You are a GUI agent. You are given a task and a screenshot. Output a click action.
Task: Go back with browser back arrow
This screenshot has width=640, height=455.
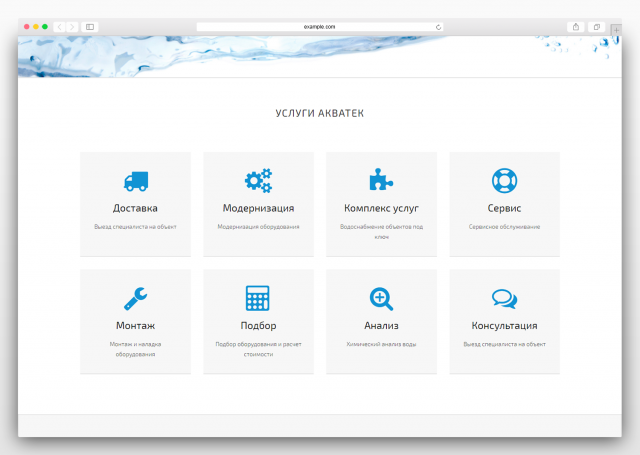click(x=60, y=27)
